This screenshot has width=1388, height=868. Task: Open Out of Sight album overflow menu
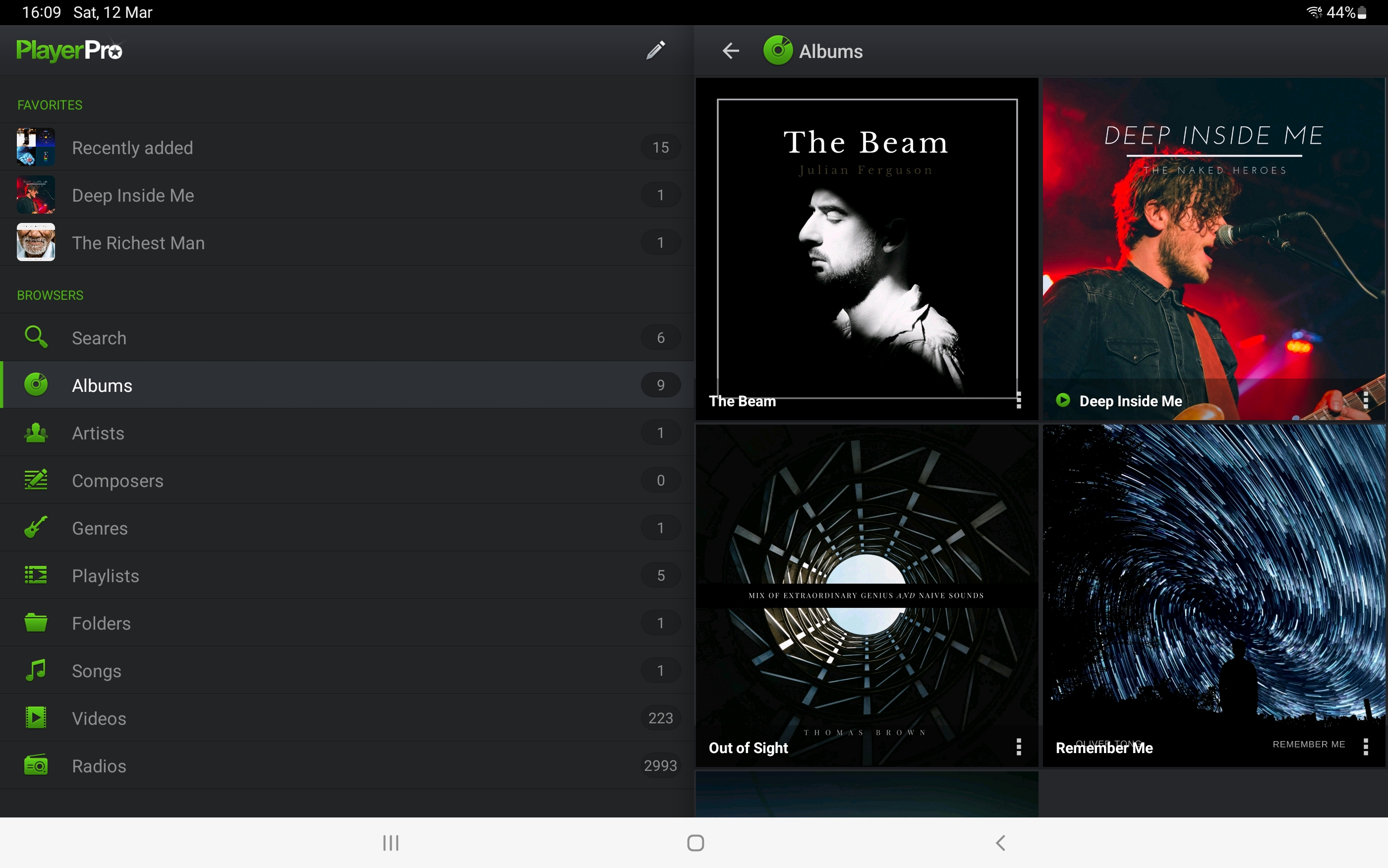[x=1019, y=747]
